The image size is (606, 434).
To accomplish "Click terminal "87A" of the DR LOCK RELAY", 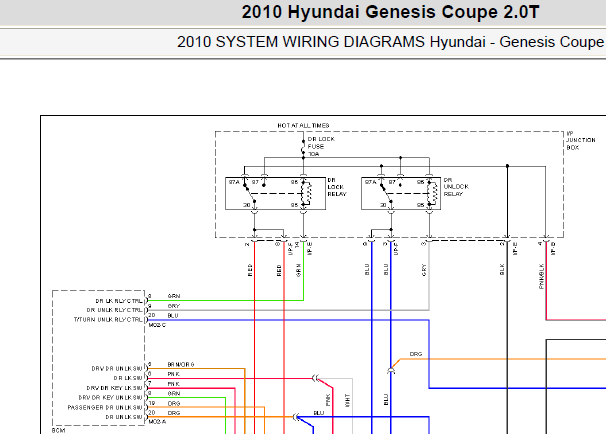I will [x=234, y=182].
